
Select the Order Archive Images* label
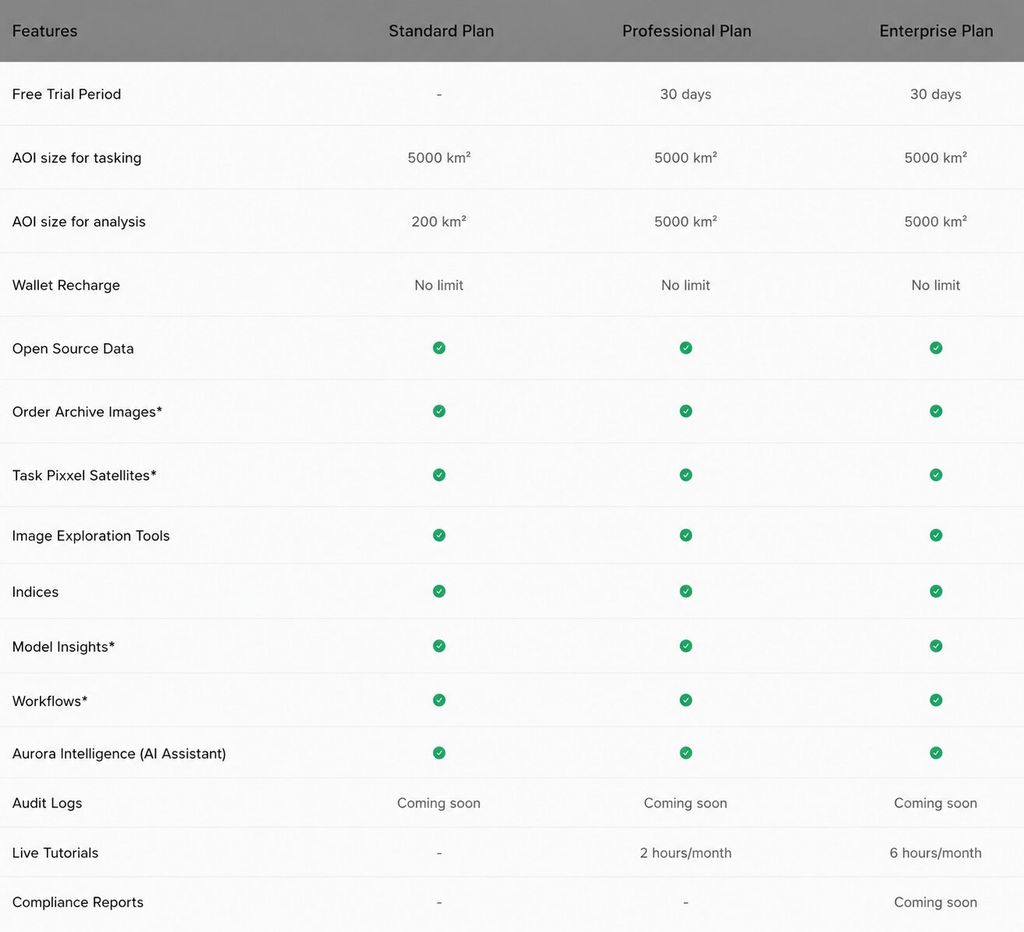pos(87,412)
